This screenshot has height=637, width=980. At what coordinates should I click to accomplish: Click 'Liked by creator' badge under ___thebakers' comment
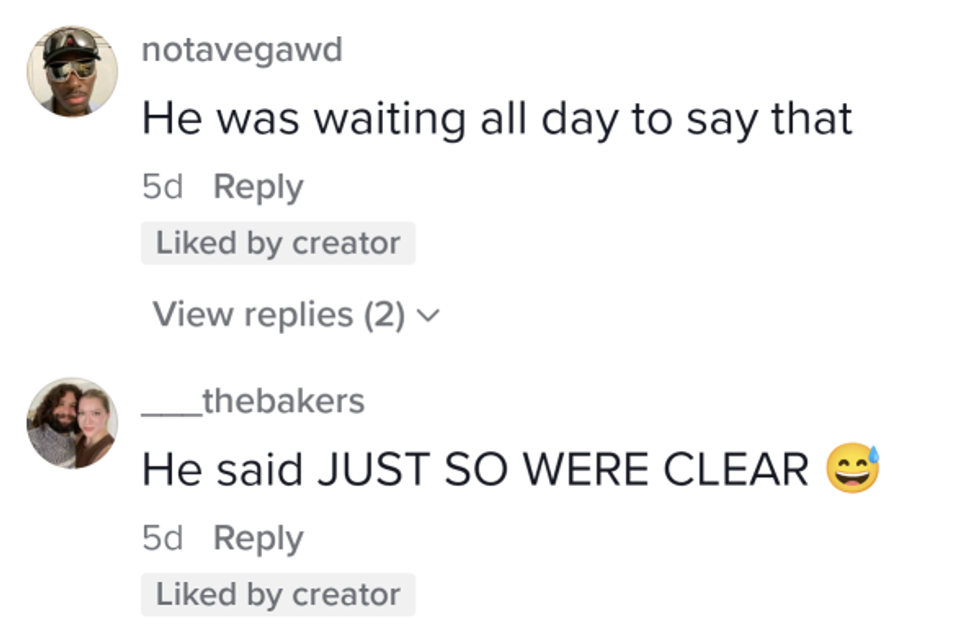pos(278,594)
